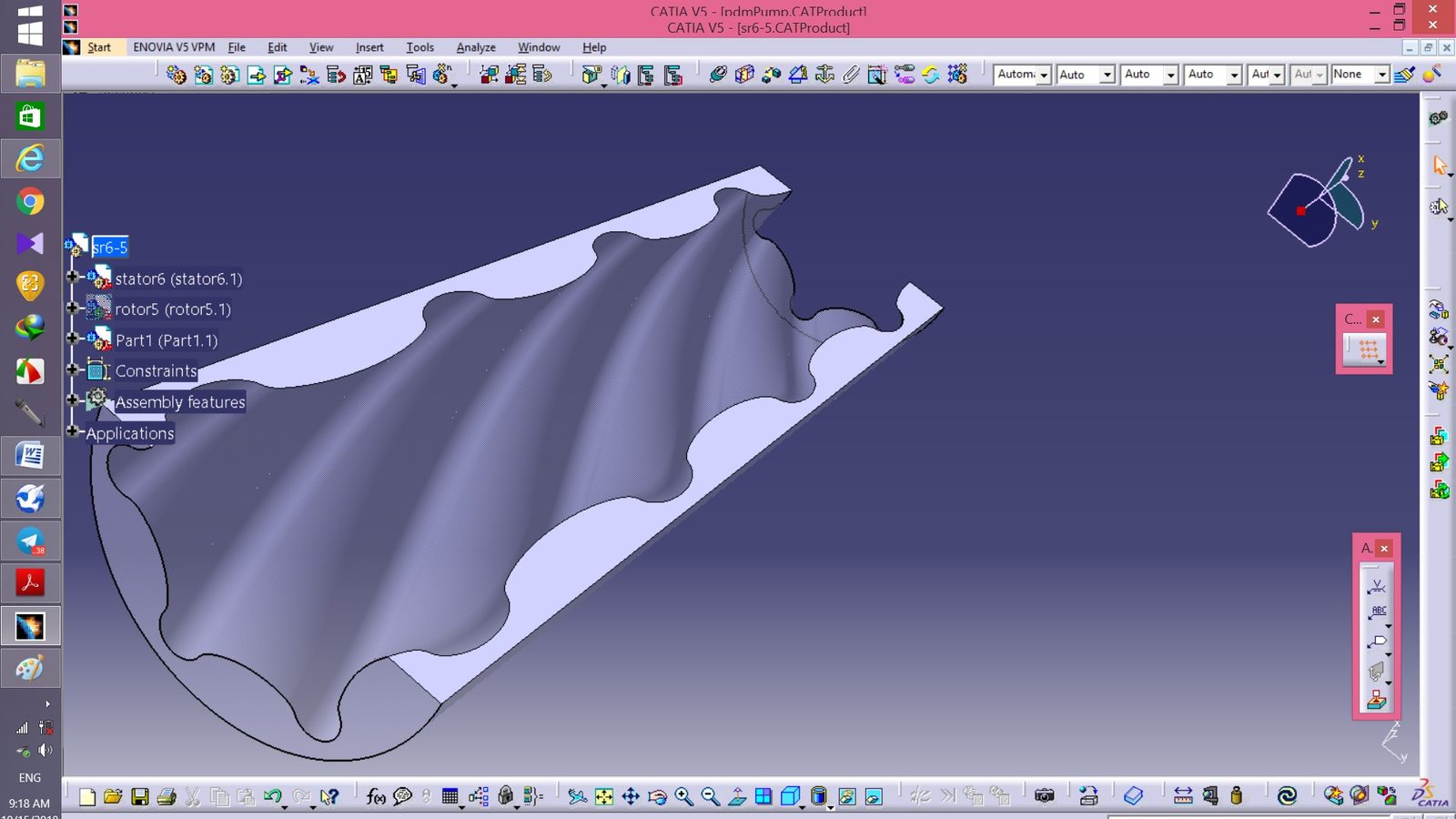
Task: Select the Zoom In magnifier tool
Action: [x=683, y=797]
